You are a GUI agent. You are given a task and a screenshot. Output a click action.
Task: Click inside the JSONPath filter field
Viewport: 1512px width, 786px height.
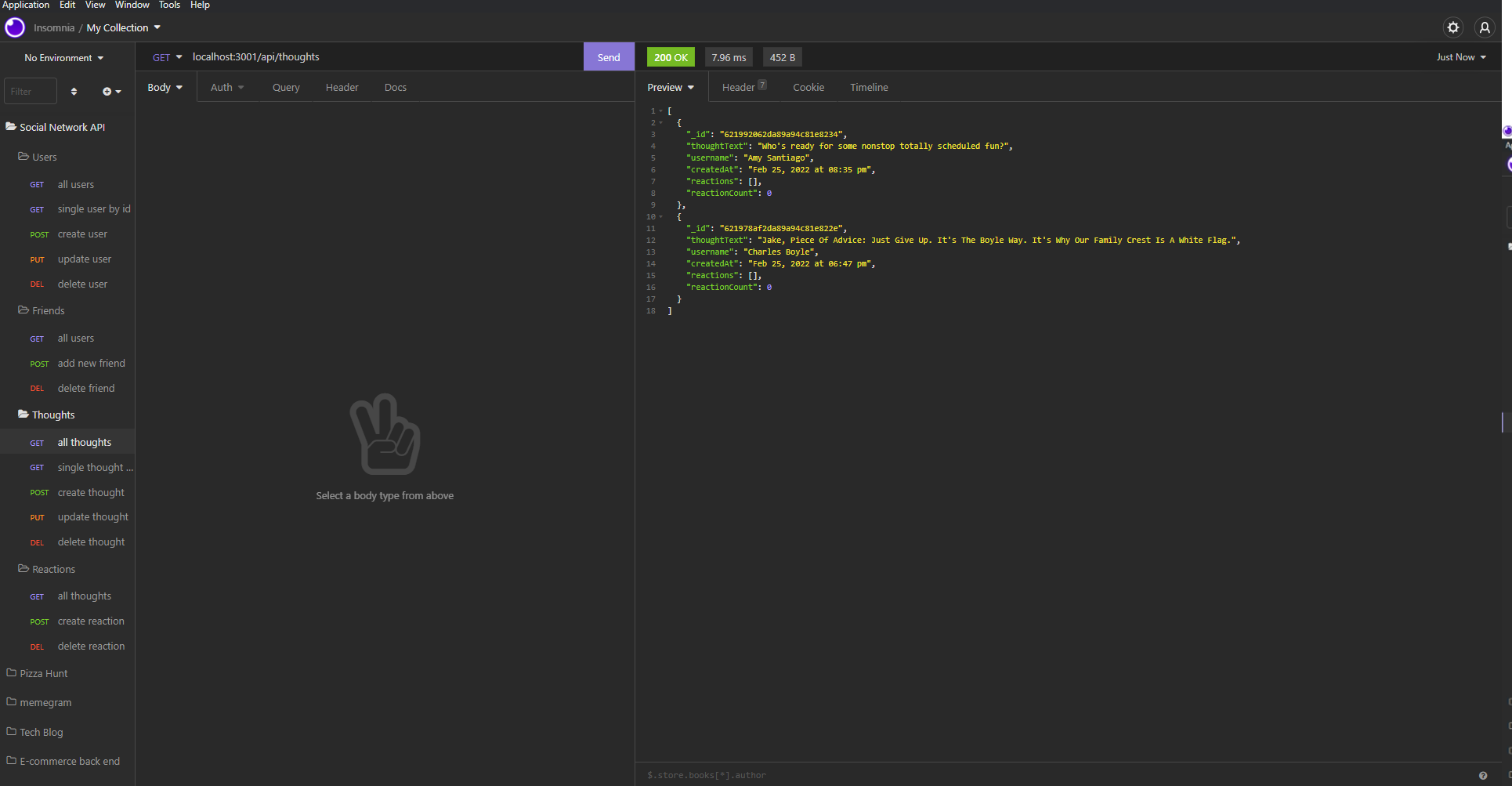point(783,774)
